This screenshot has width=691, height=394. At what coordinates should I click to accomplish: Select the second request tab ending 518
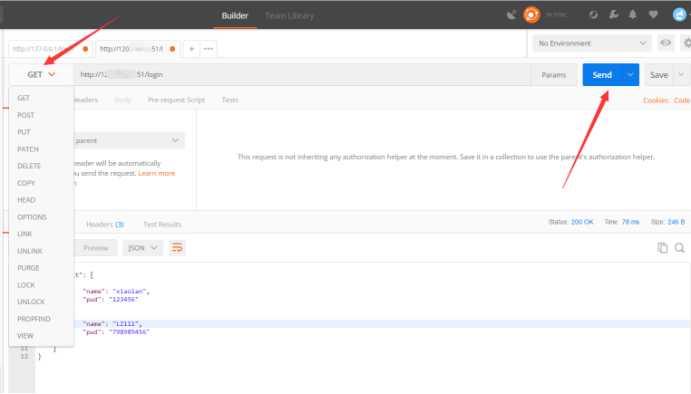(x=137, y=48)
